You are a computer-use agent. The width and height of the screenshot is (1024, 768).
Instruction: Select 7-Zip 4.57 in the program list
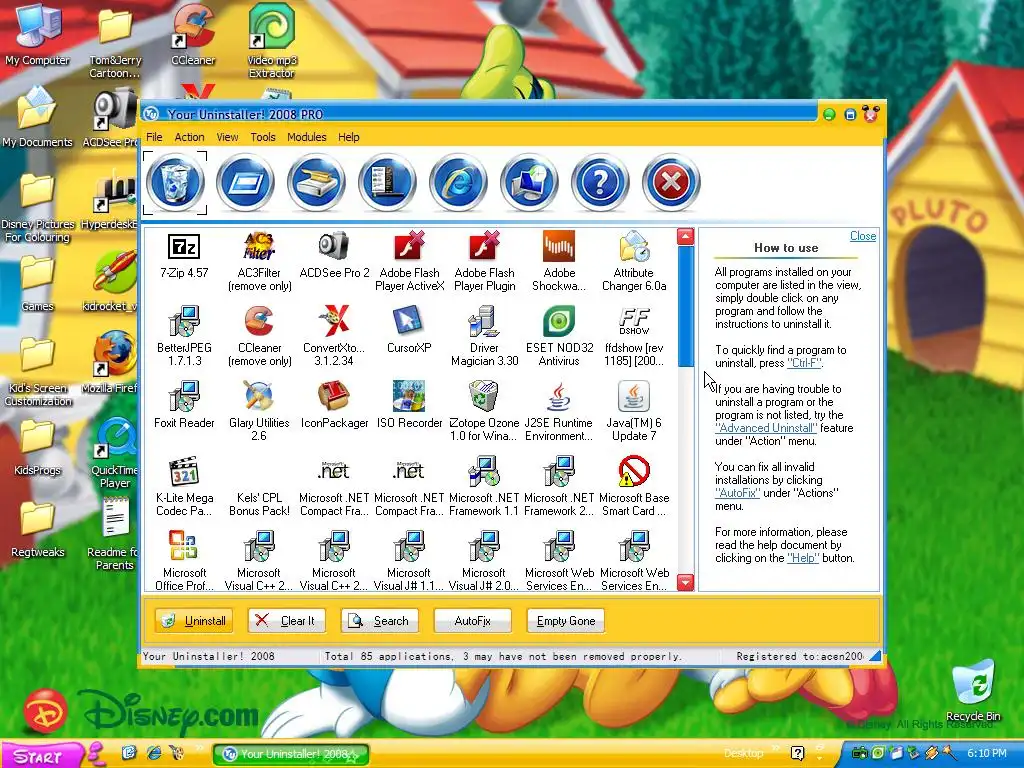click(x=184, y=256)
